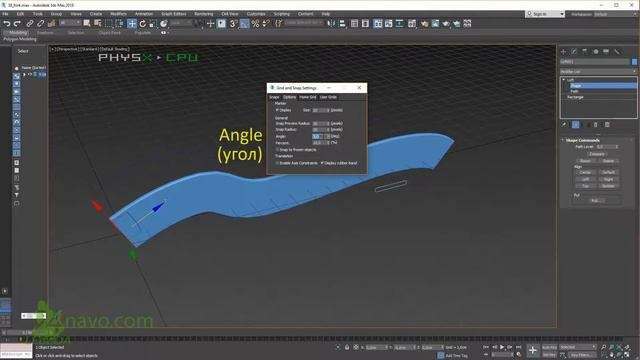Toggle the 3D Snaps button
The image size is (640, 360).
(233, 24)
